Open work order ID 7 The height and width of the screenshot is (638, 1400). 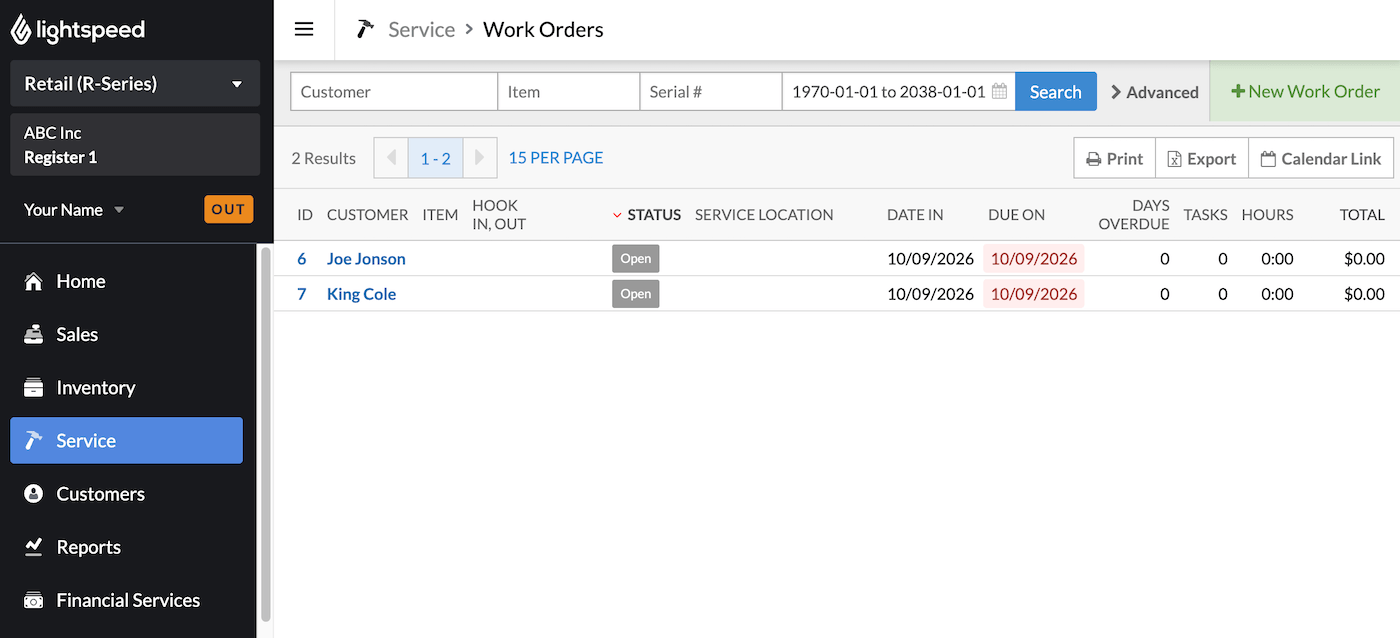(302, 294)
